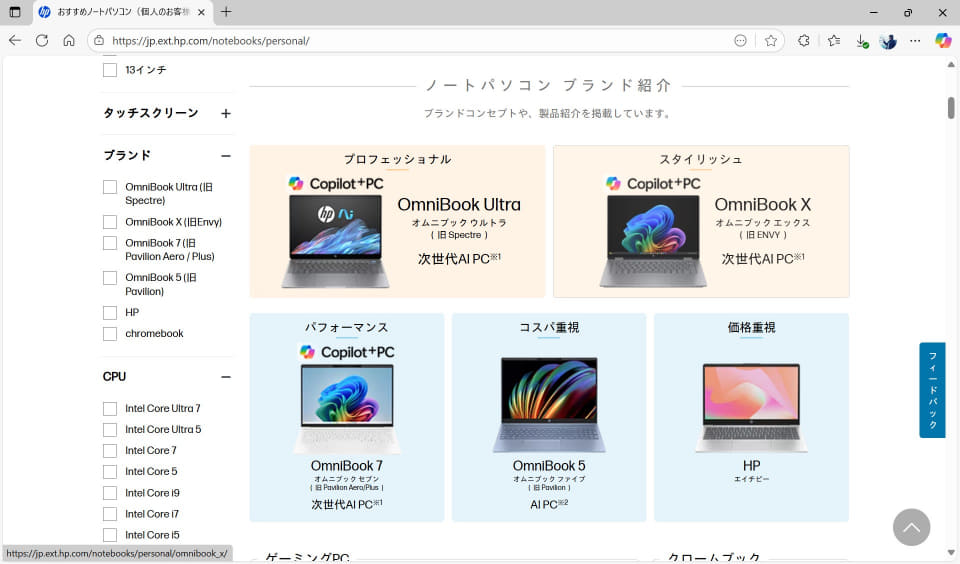Open the HP laptop image in 価格重視 card
The width and height of the screenshot is (960, 564).
point(751,408)
